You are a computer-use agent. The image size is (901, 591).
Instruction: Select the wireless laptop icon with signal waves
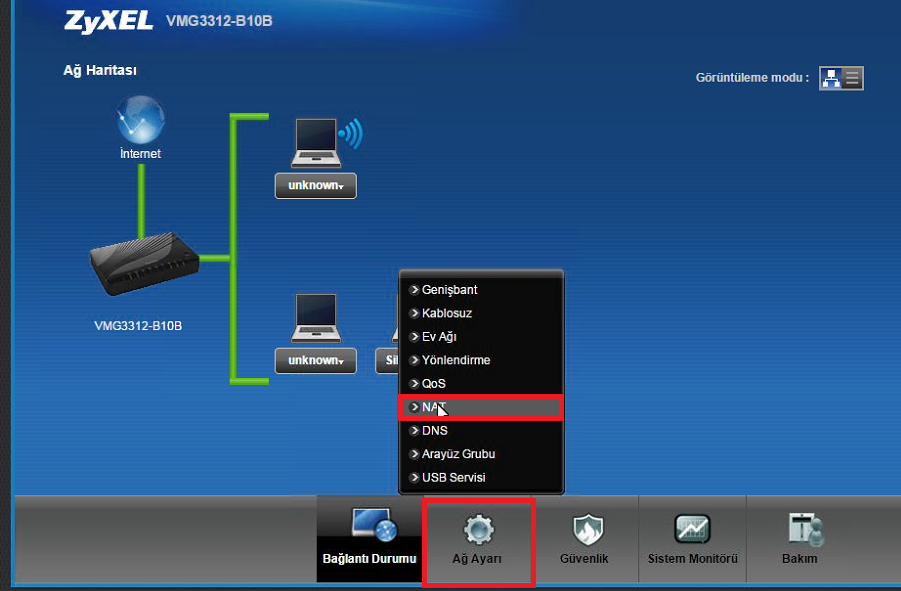(326, 142)
